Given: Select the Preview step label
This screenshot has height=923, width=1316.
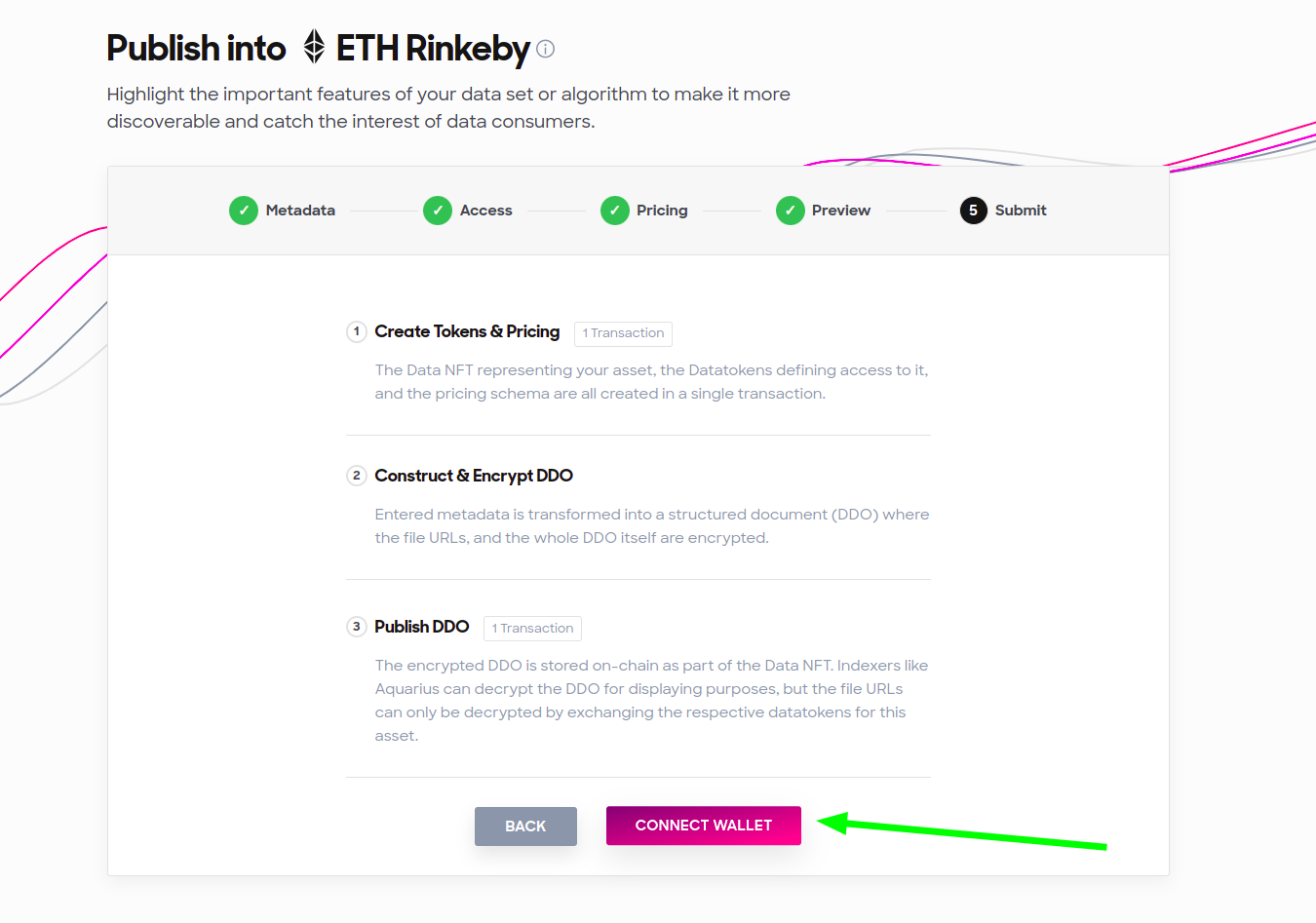Looking at the screenshot, I should coord(840,210).
